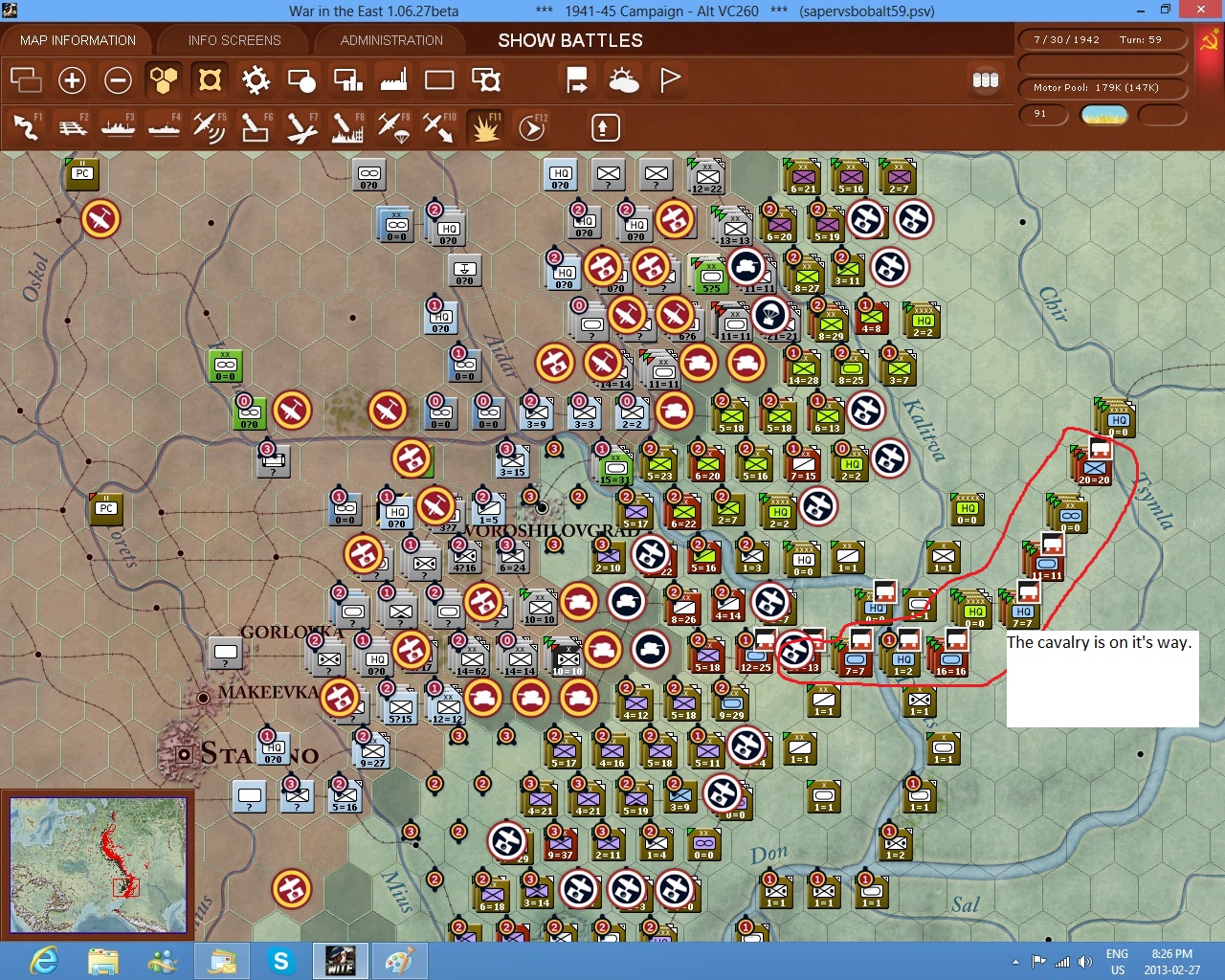Select F10 air transfer mode
1225x980 pixels.
click(x=439, y=127)
